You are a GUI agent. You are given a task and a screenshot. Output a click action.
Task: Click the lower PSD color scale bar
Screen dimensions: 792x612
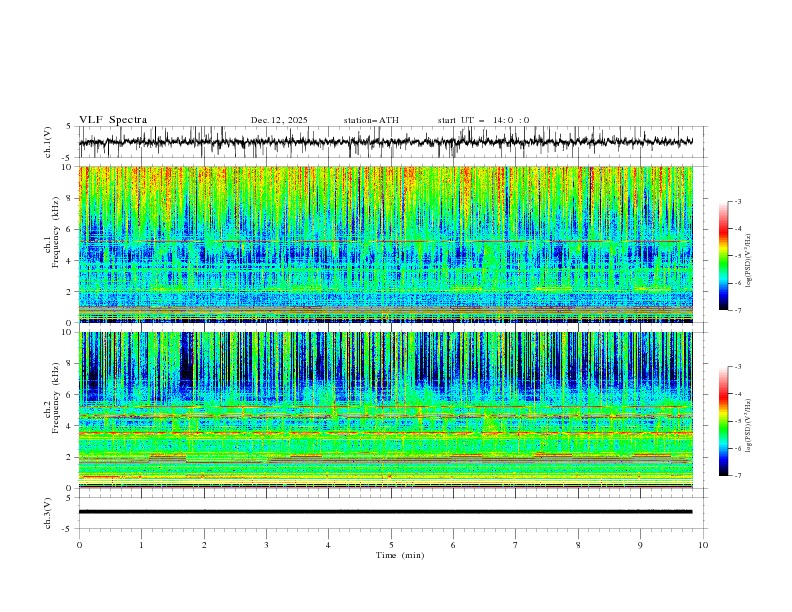[x=723, y=421]
